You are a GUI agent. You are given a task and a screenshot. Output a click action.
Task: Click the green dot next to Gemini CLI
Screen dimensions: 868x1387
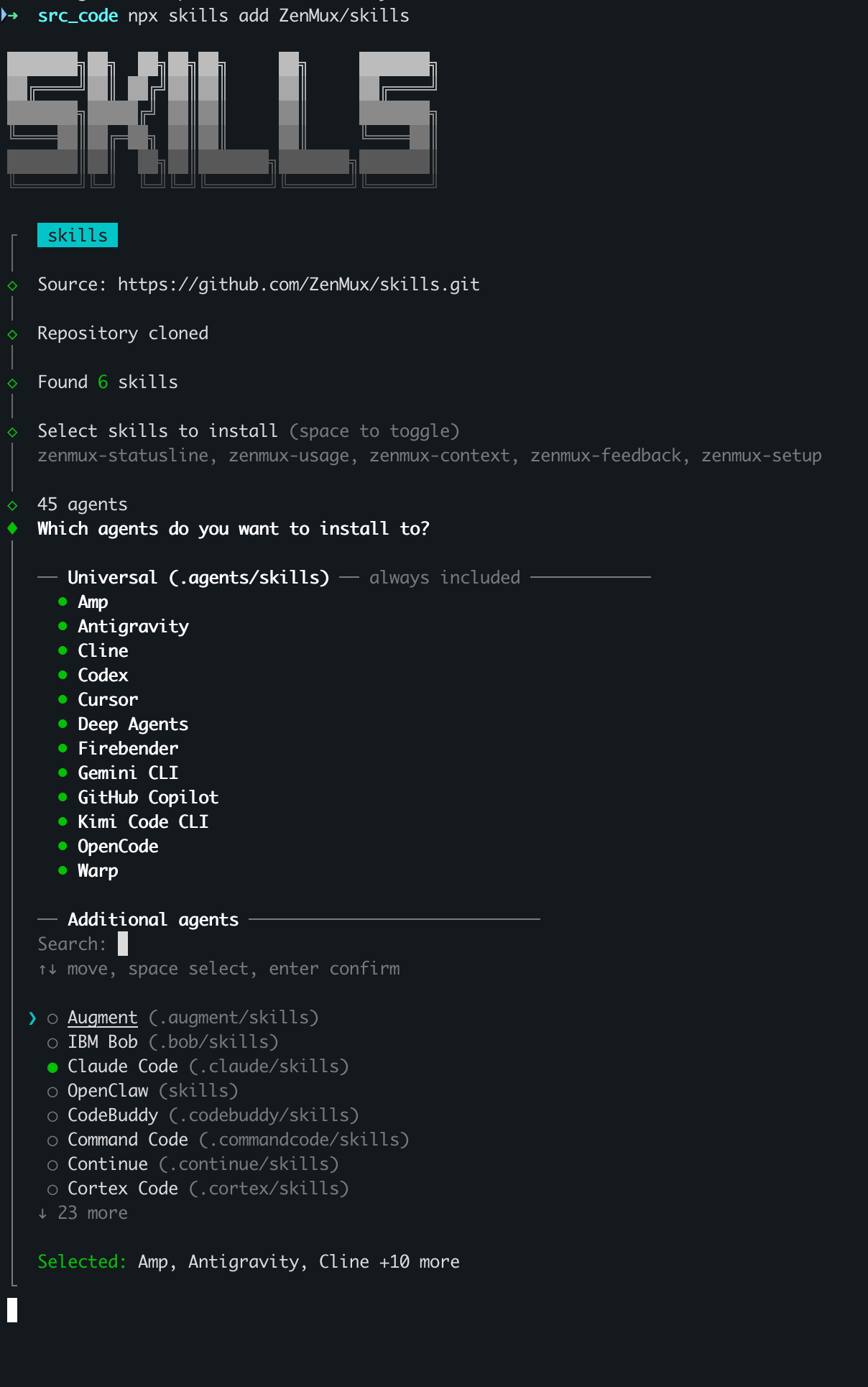pyautogui.click(x=62, y=772)
